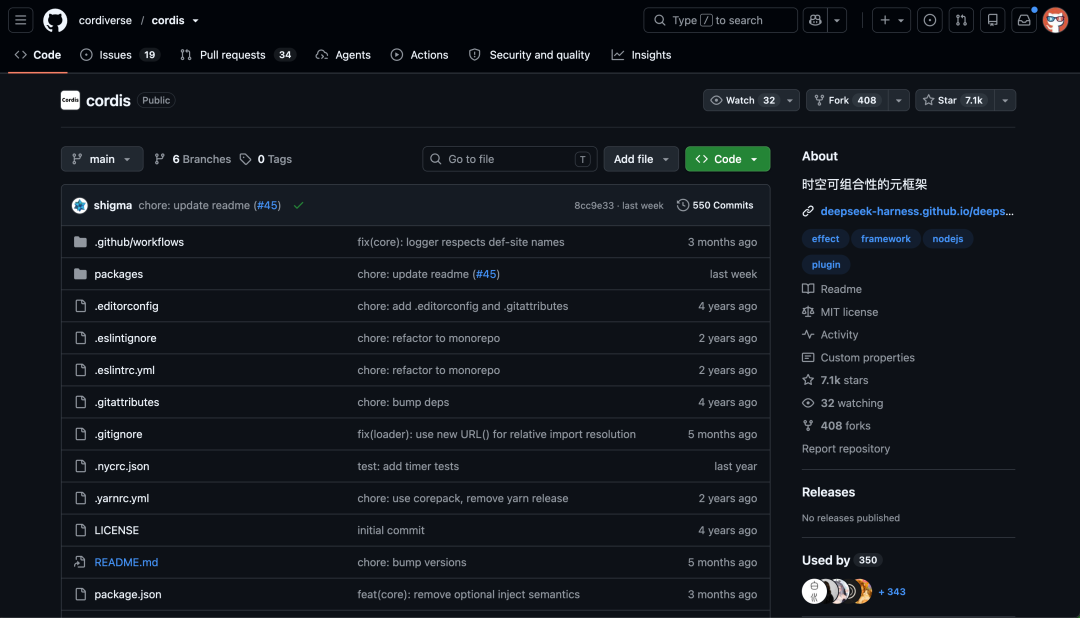Expand the Fork options dropdown arrow
The image size is (1080, 618).
899,100
